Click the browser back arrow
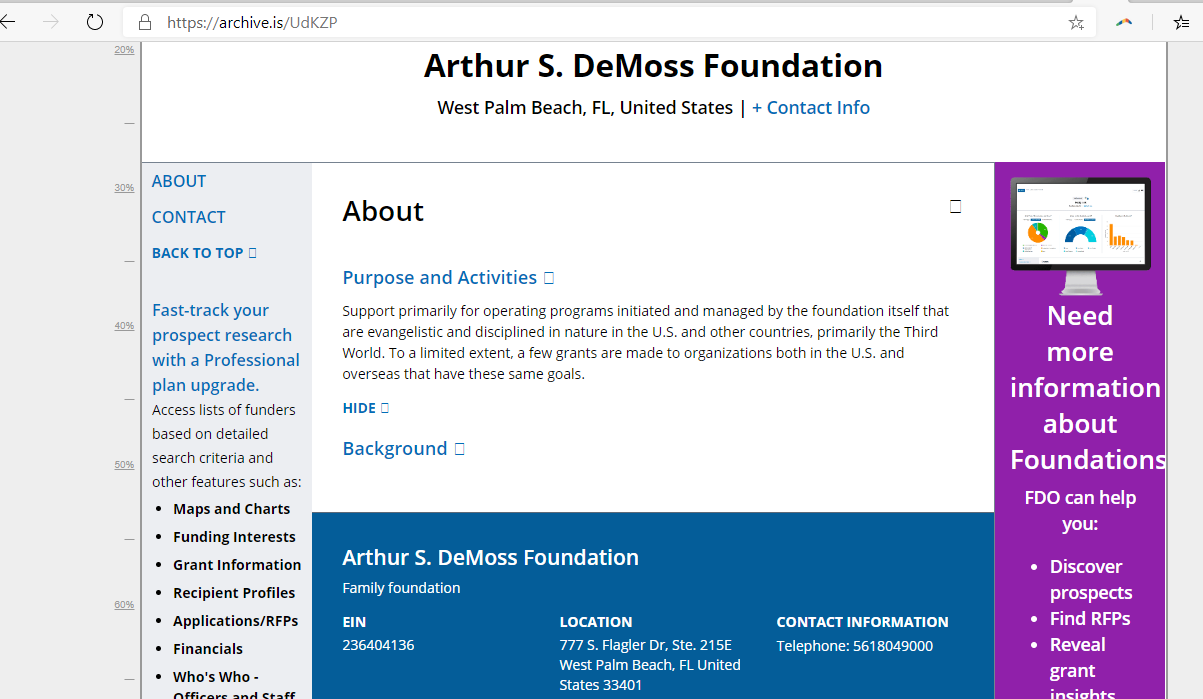This screenshot has height=699, width=1203. pyautogui.click(x=7, y=22)
